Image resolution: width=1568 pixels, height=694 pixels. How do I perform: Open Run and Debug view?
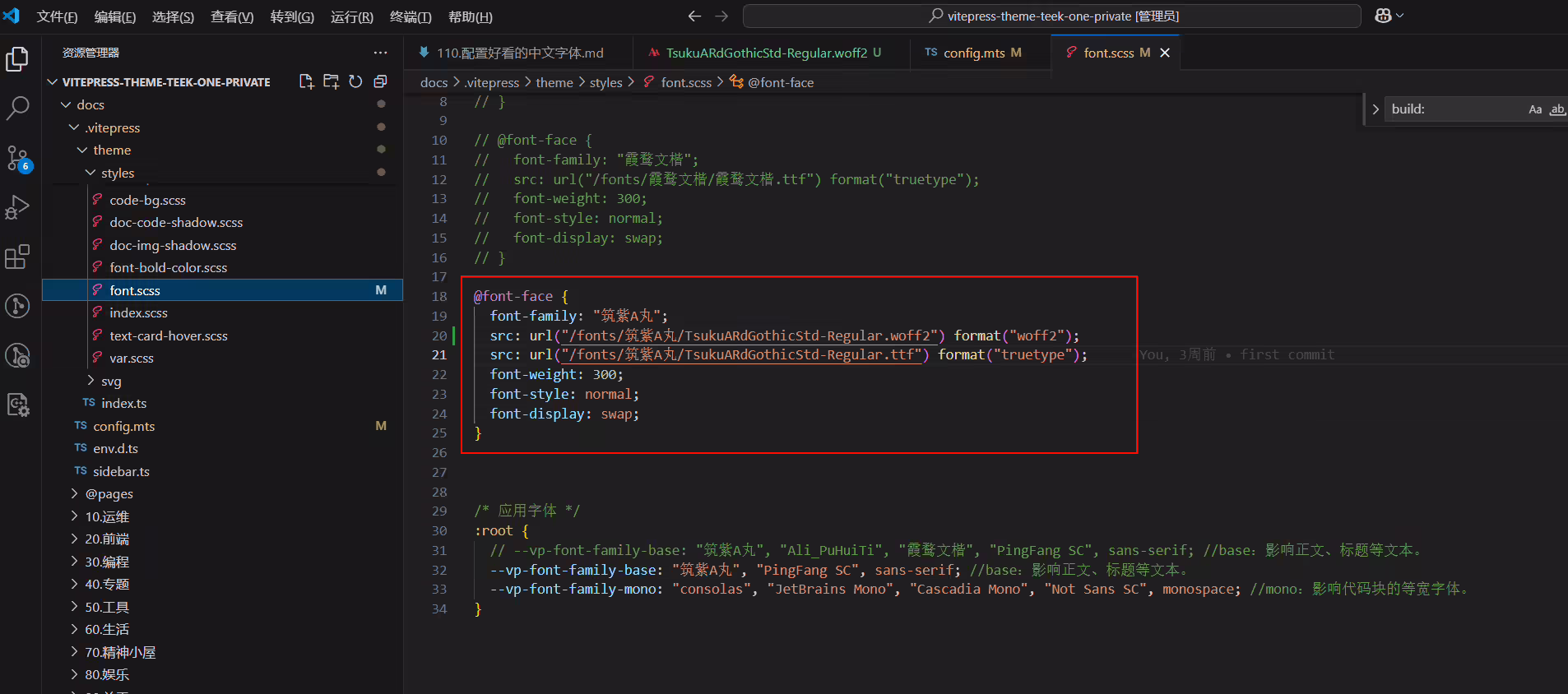point(17,207)
